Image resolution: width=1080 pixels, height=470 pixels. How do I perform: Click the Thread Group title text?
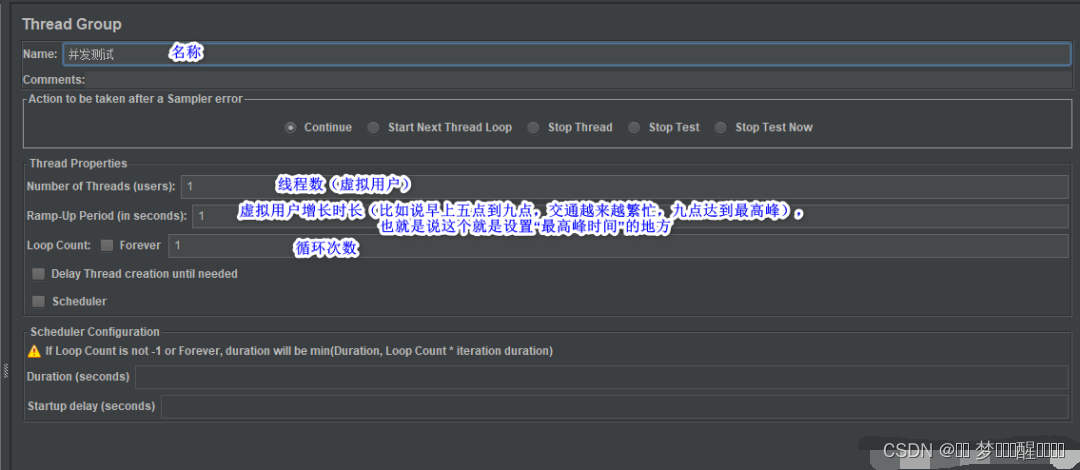click(72, 24)
